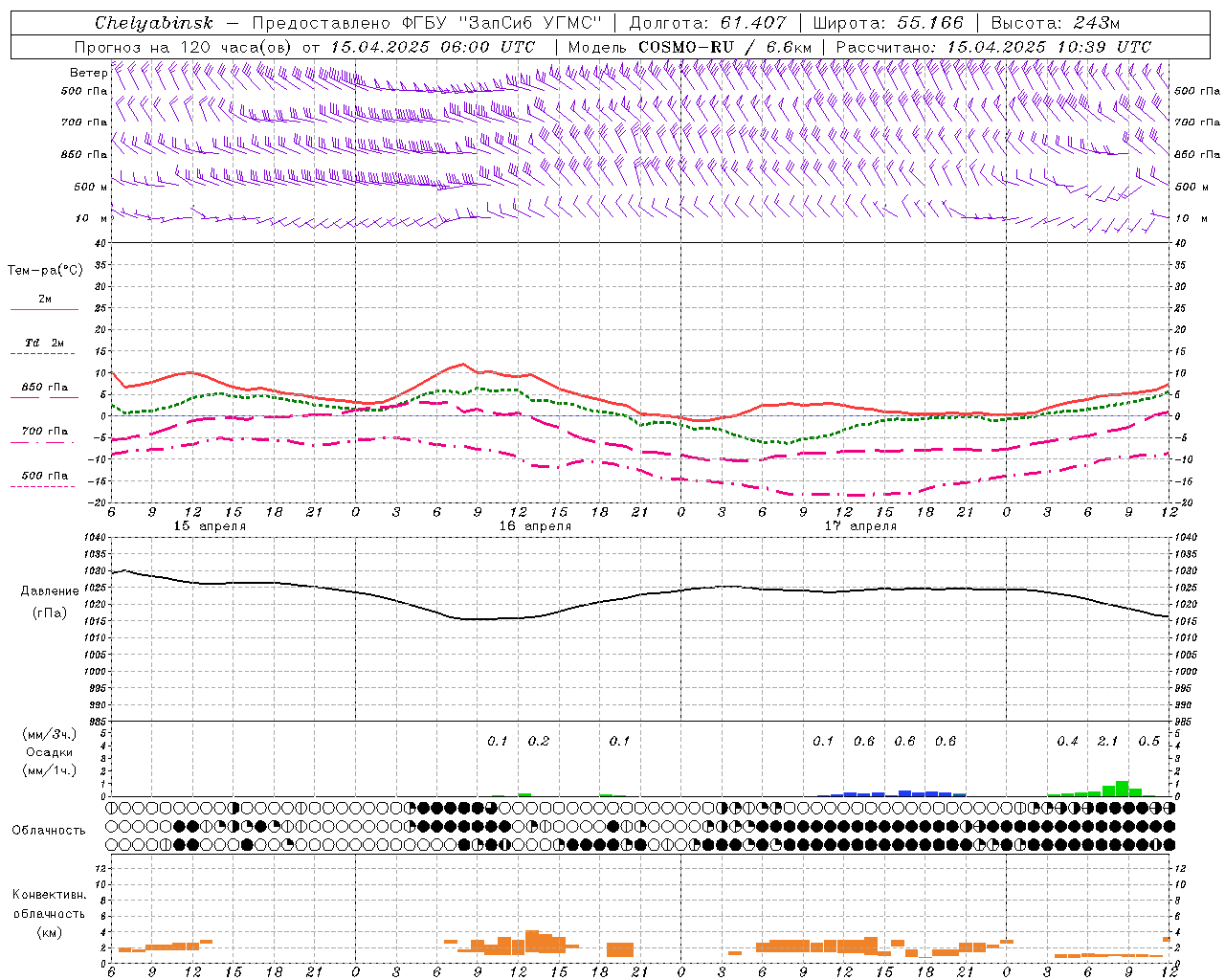Click the '0.5' precipitation amount value
Screen dimensions: 1225x980
pyautogui.click(x=1148, y=742)
